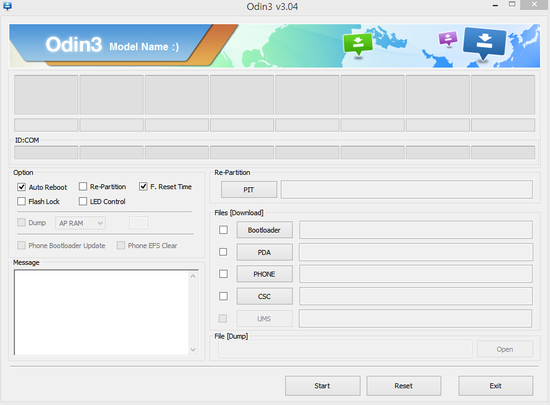Uncheck the Auto Reboot option
The height and width of the screenshot is (405, 550).
point(21,187)
